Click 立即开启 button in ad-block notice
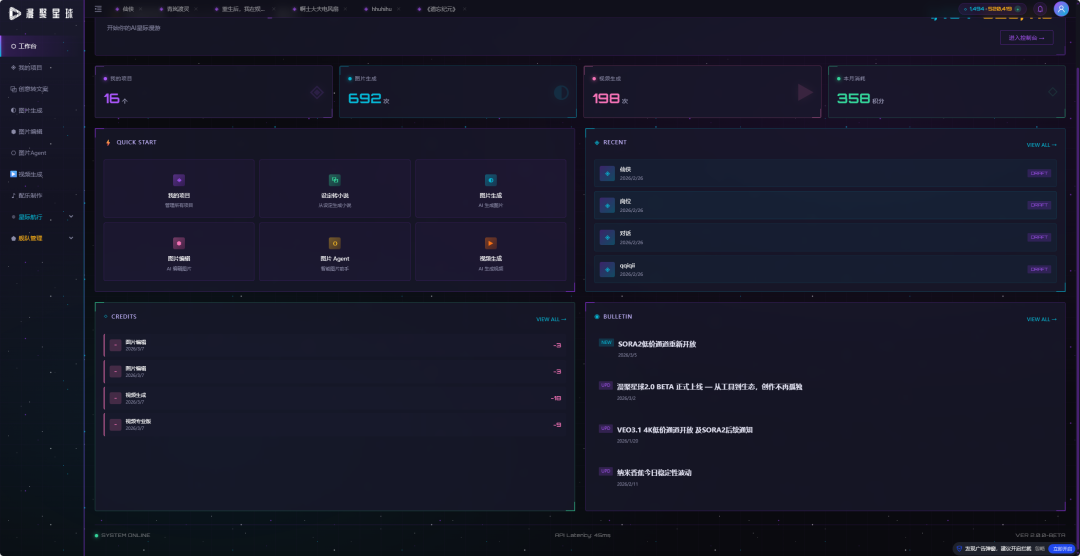The image size is (1080, 556). point(1061,548)
